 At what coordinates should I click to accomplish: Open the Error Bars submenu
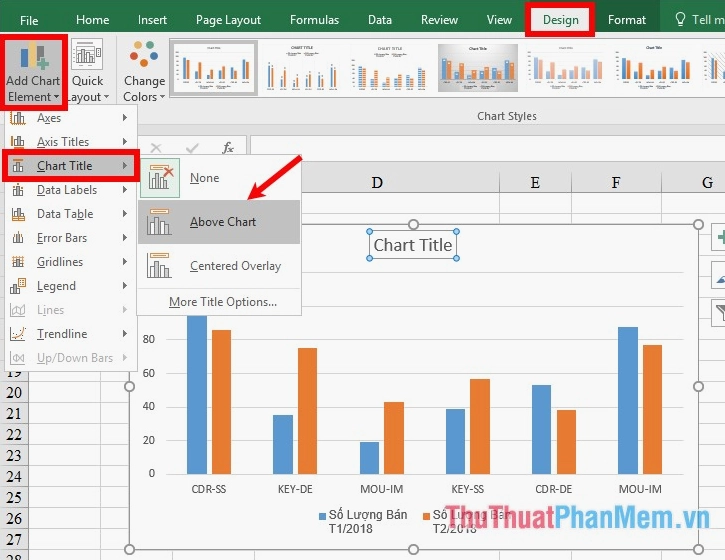coord(71,238)
